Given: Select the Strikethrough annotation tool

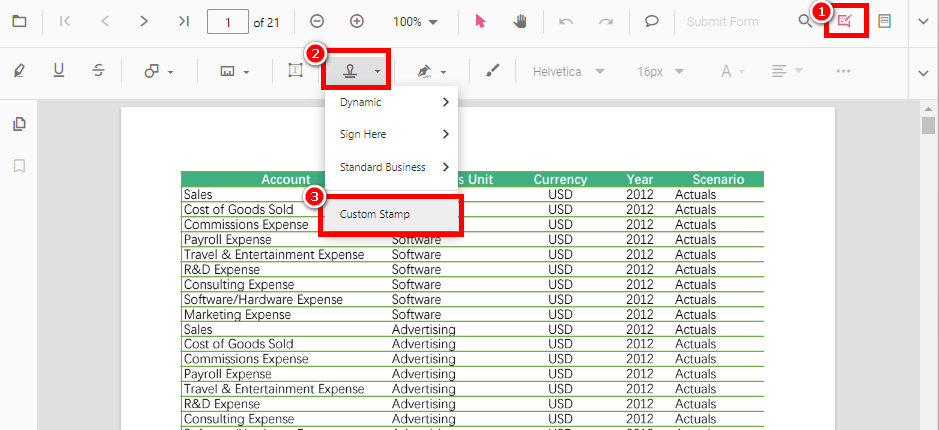Looking at the screenshot, I should 98,71.
